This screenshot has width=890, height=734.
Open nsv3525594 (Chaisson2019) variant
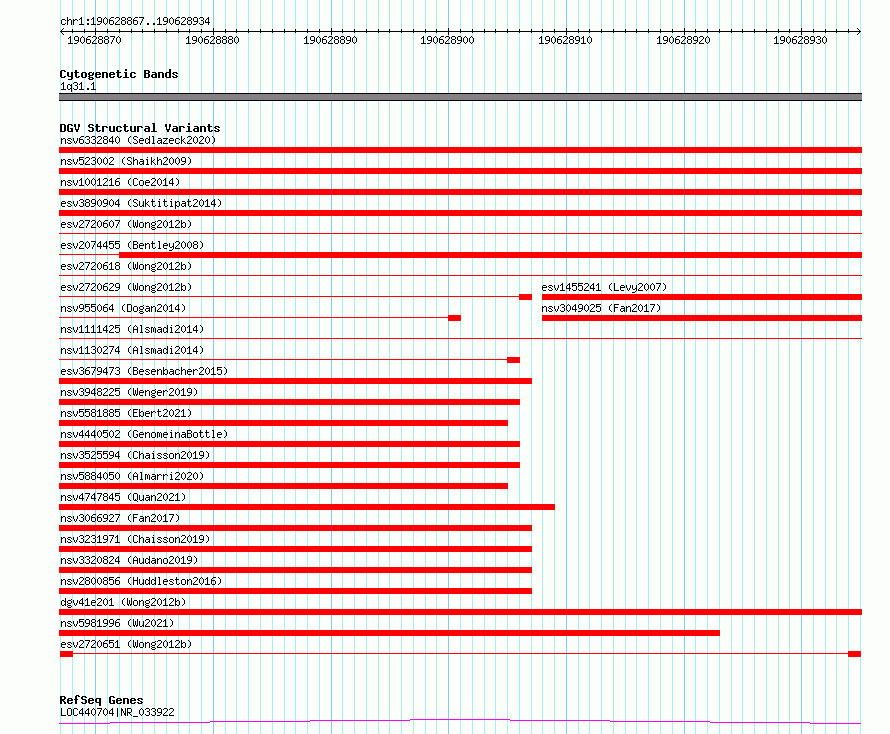coord(135,455)
